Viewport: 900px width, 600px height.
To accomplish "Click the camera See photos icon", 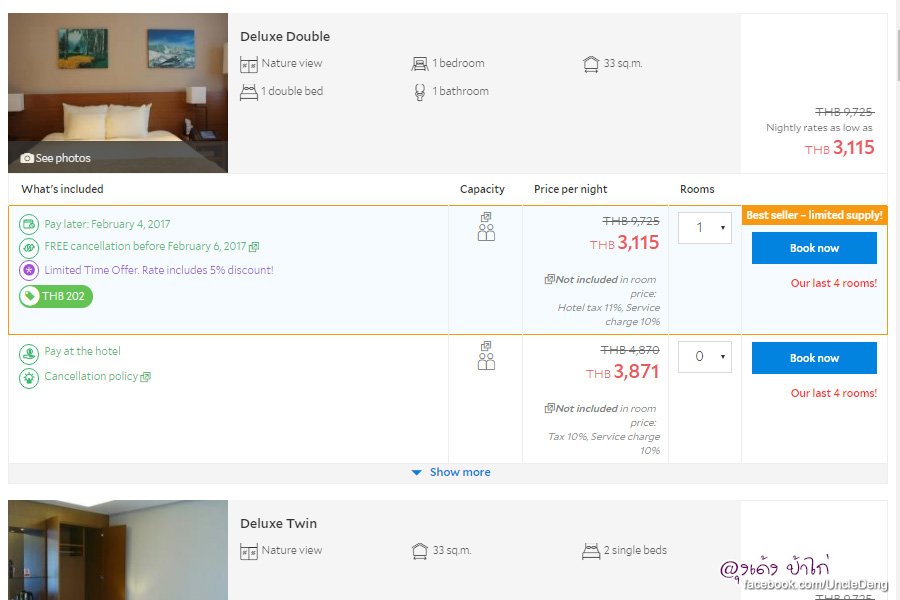I will [x=27, y=158].
